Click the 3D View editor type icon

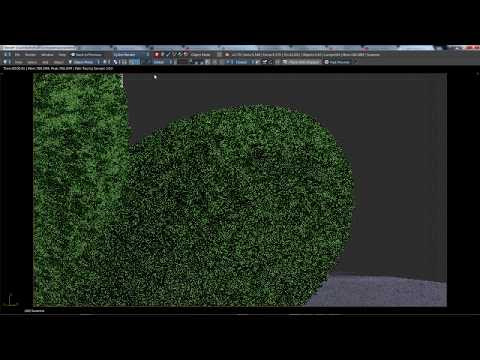point(7,62)
